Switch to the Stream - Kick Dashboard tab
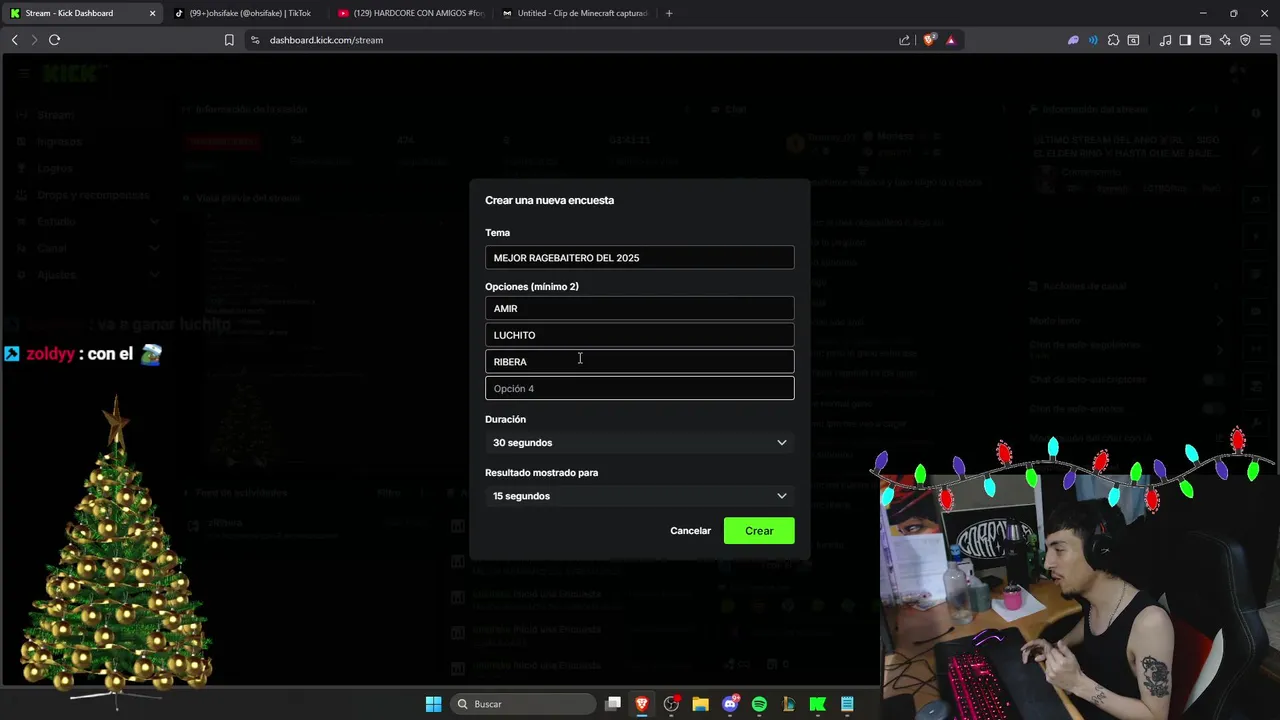Screen dimensions: 1280x720 pos(82,13)
